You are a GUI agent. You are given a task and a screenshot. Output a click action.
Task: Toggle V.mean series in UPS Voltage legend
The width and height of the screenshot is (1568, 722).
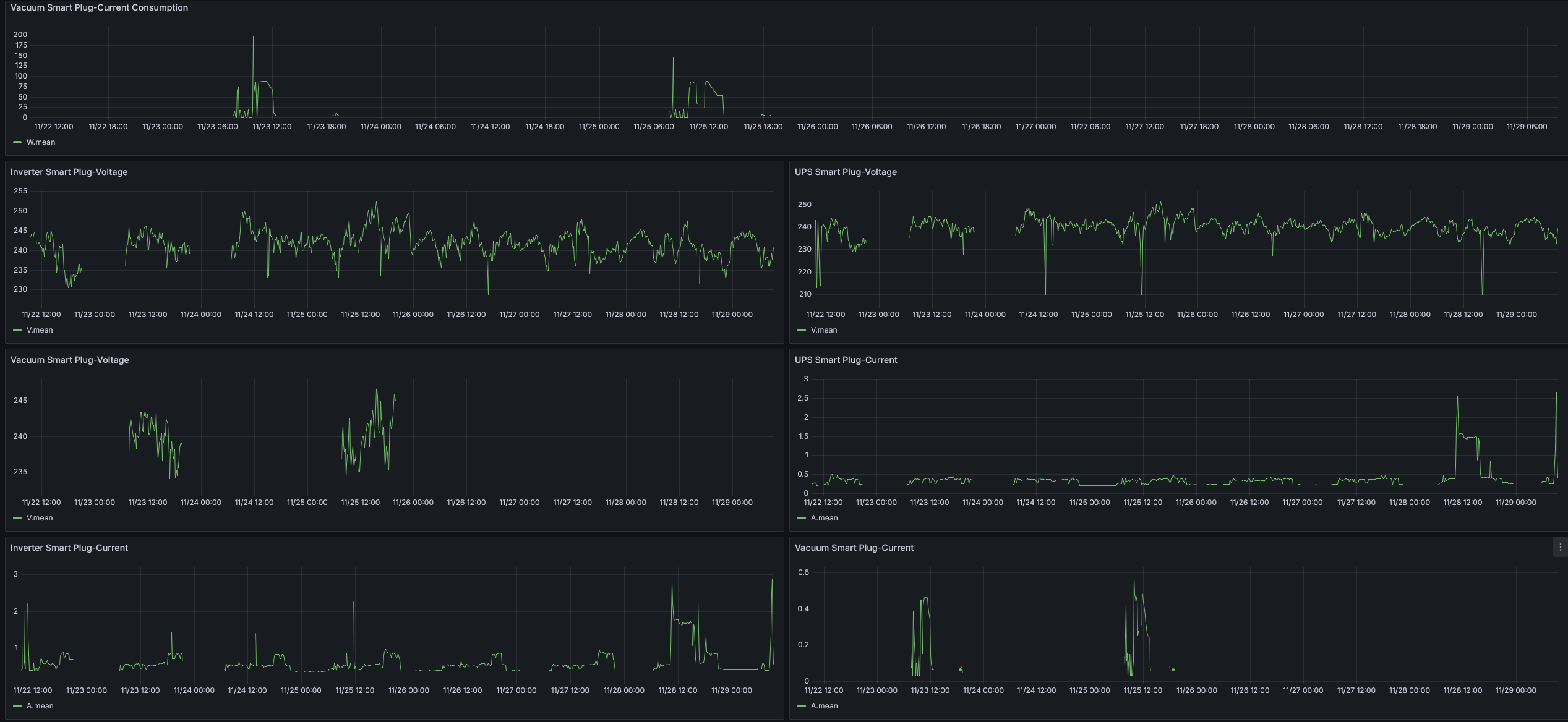tap(824, 330)
